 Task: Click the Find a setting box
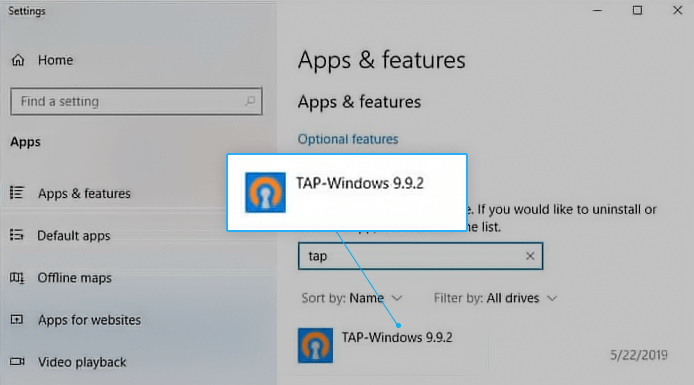[136, 101]
